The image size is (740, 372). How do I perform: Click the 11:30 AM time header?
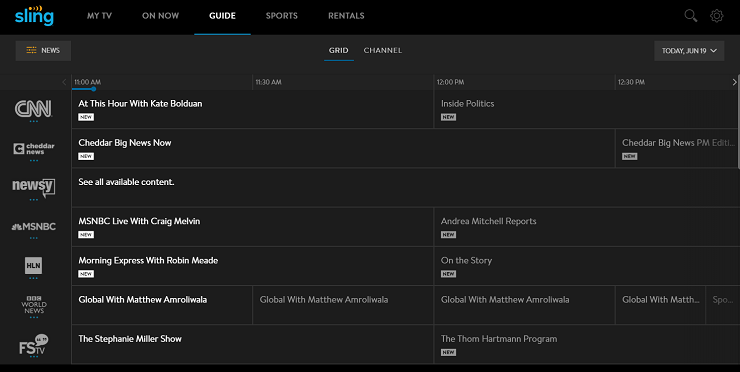269,82
